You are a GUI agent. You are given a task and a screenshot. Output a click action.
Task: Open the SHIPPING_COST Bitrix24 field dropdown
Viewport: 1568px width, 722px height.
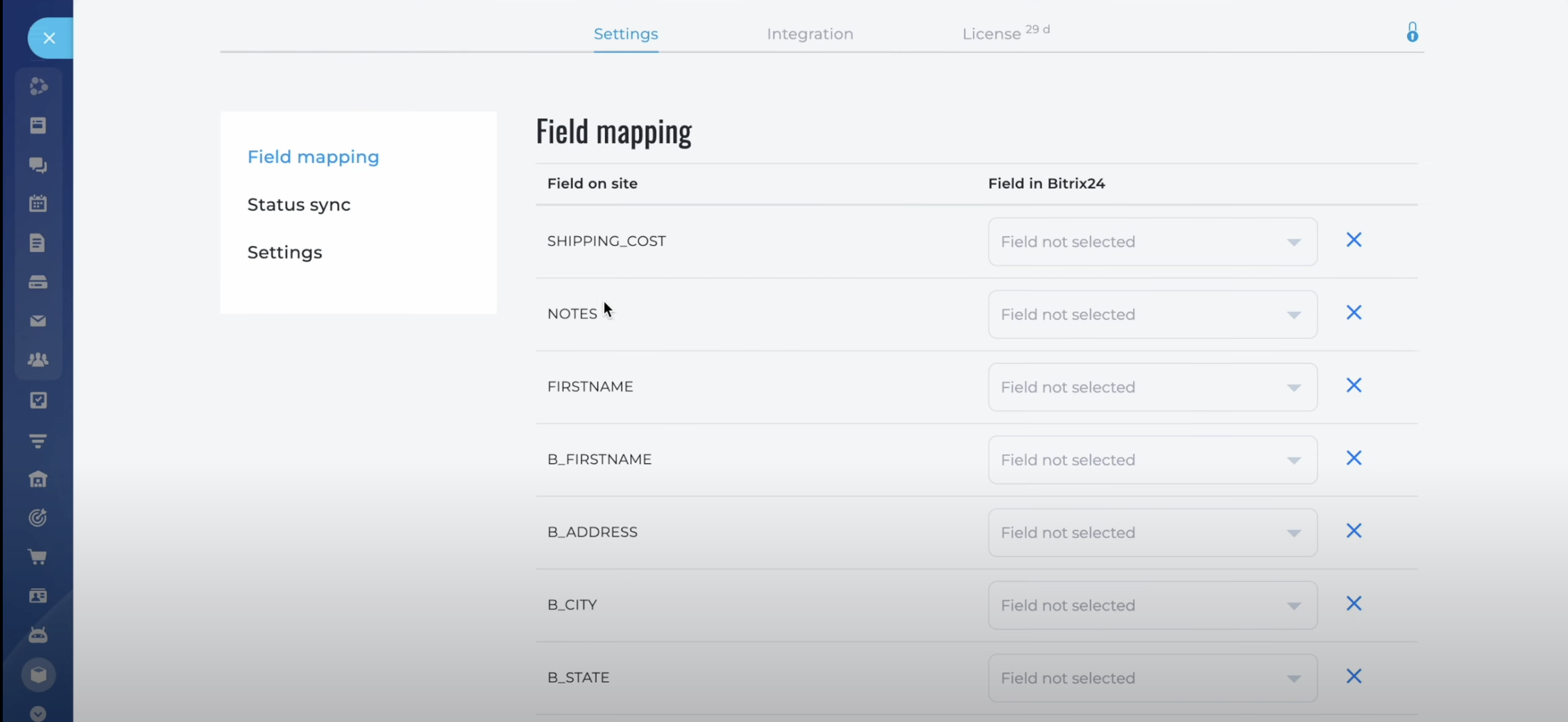[1152, 242]
